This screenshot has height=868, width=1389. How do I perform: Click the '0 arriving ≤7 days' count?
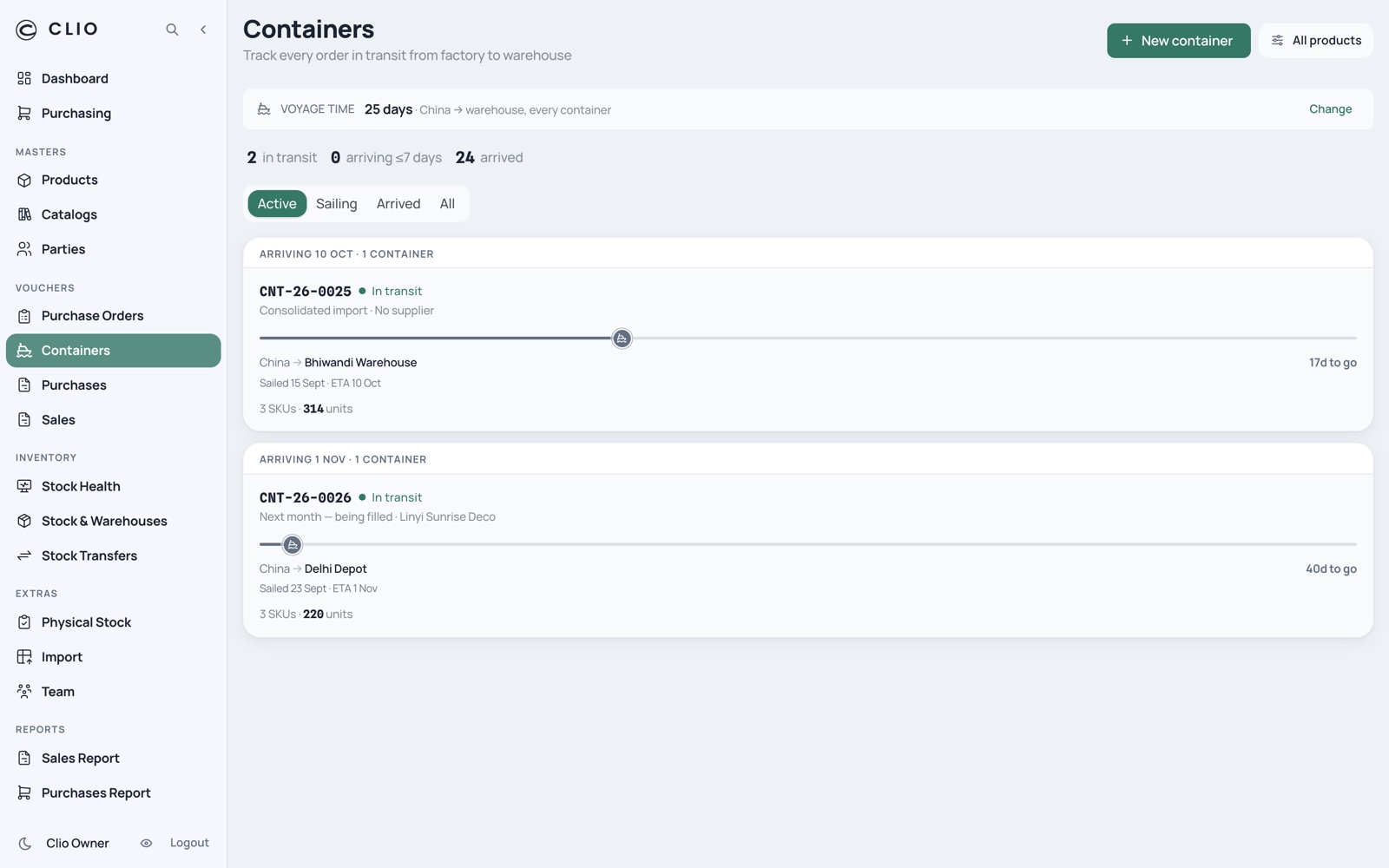coord(386,158)
